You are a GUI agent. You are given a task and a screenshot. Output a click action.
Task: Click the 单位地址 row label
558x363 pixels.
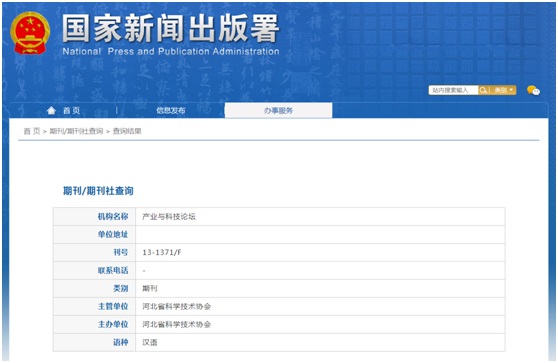point(113,235)
